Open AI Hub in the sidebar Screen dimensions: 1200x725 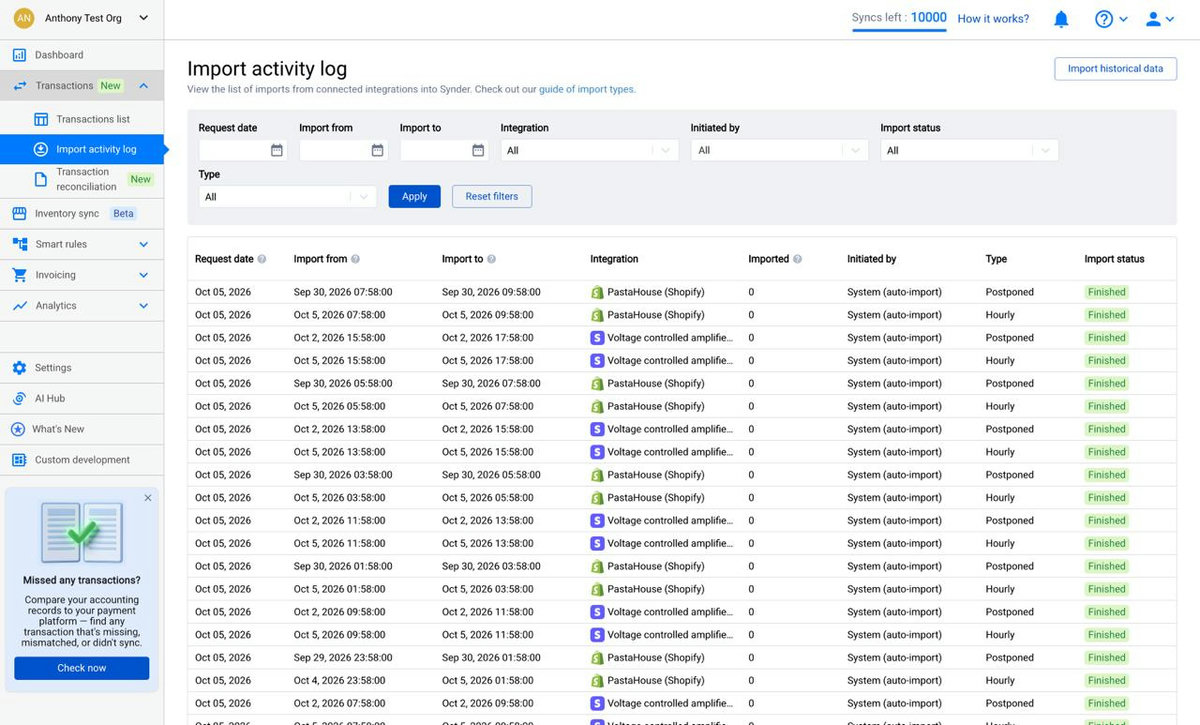click(82, 398)
